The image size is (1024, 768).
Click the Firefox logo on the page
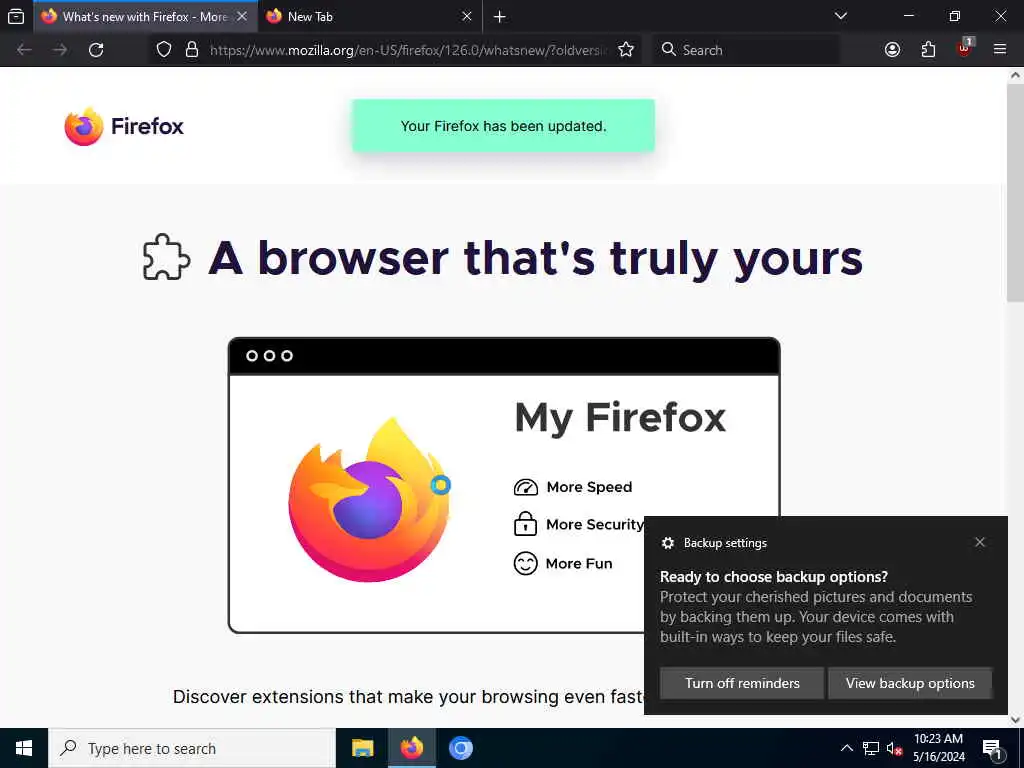[124, 126]
